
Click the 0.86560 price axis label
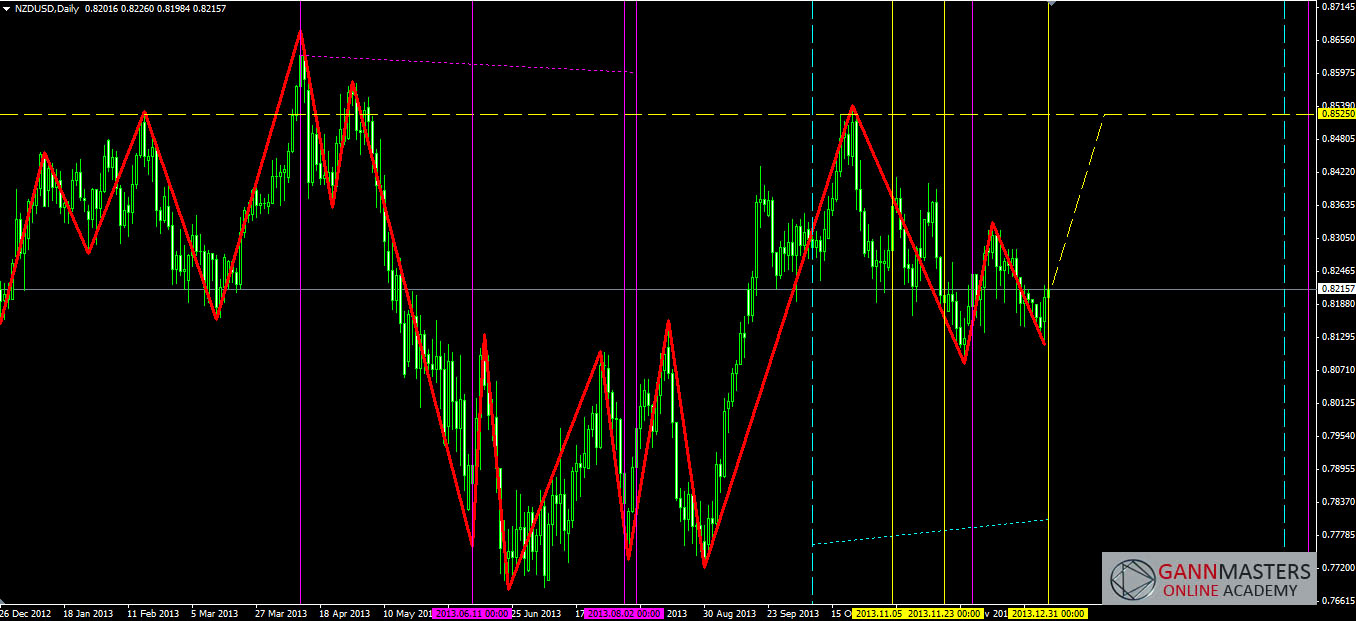[x=1336, y=39]
